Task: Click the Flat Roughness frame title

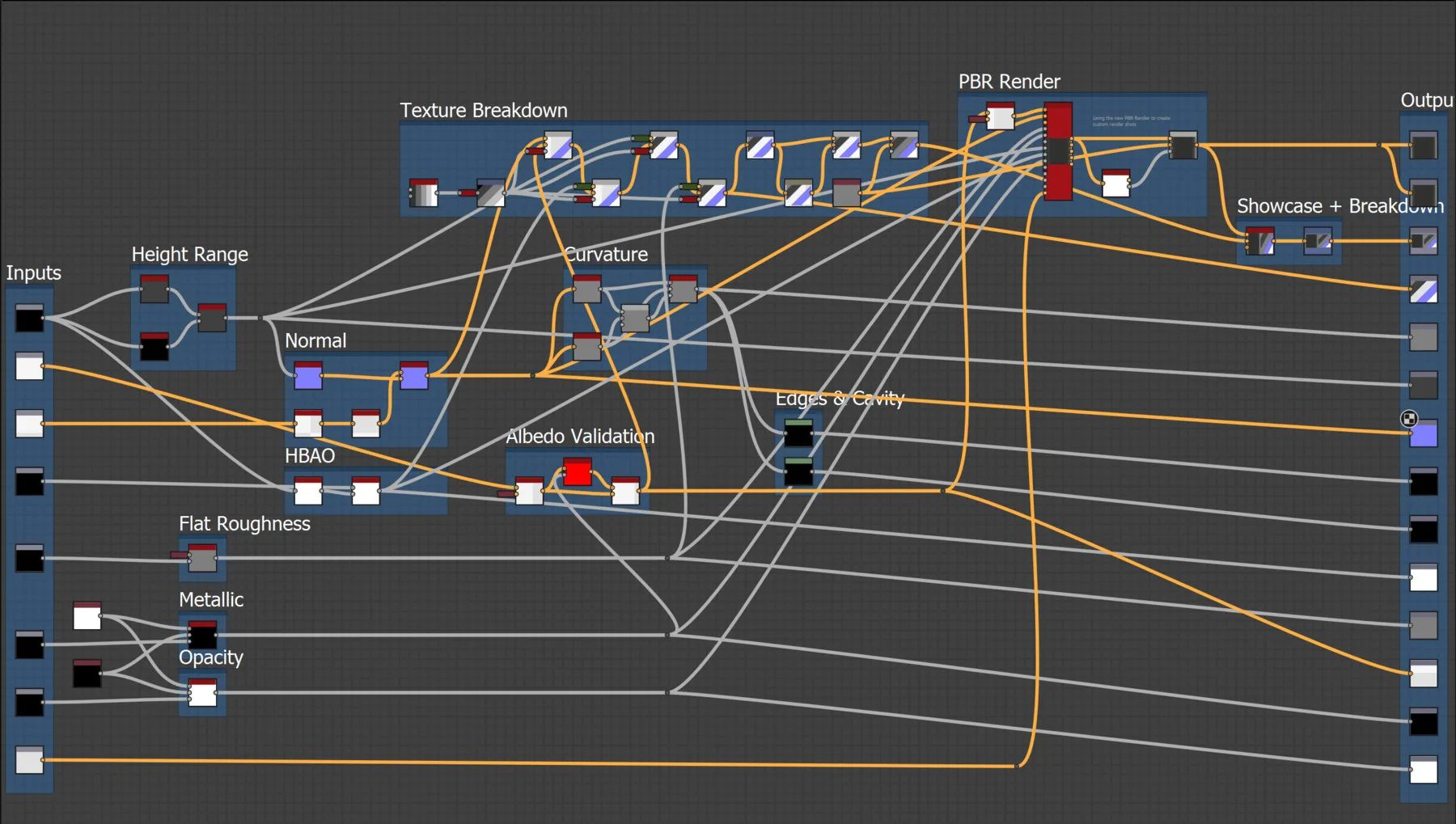Action: click(244, 524)
